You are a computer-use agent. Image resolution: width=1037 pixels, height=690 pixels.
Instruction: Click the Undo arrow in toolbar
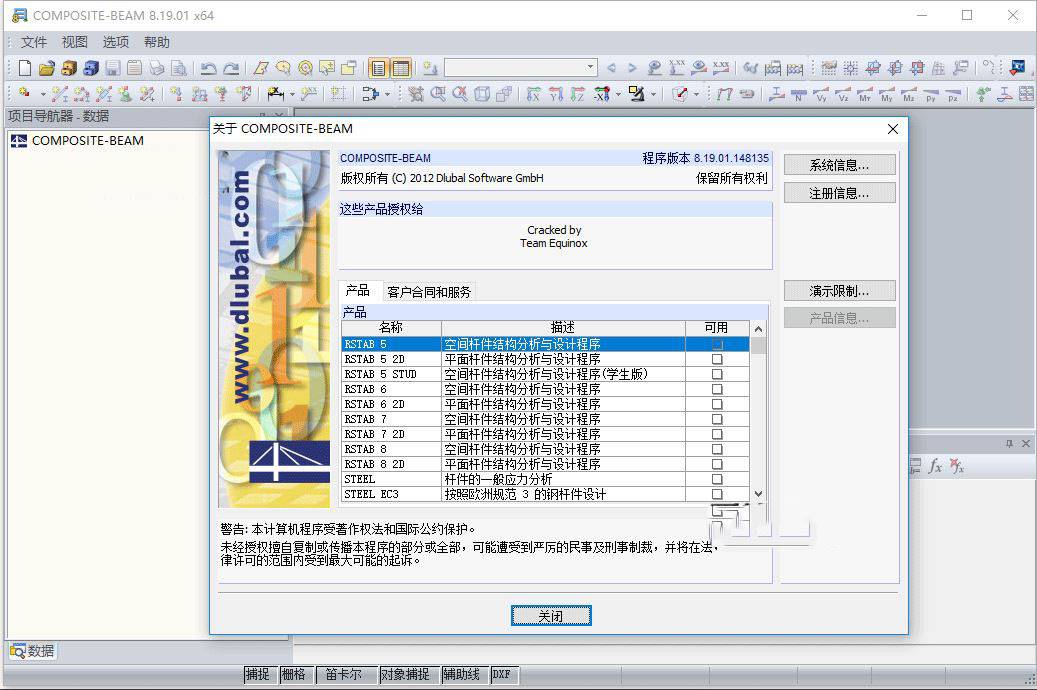tap(208, 68)
